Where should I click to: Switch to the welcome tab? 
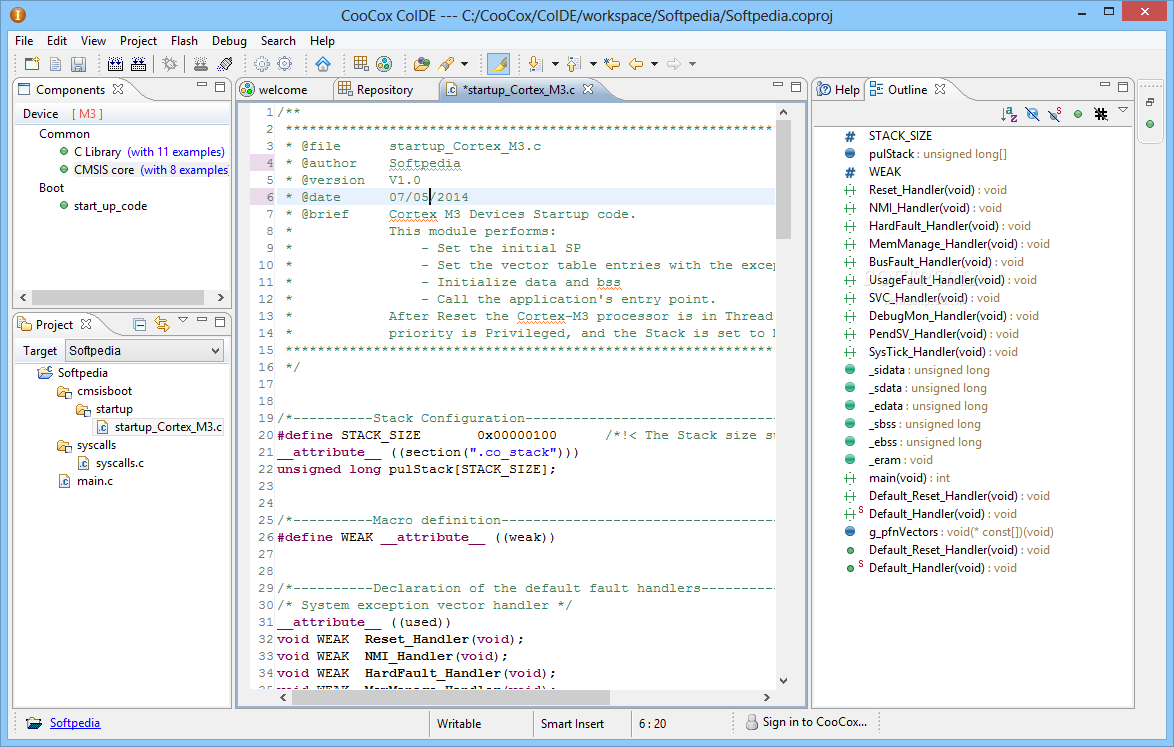point(283,90)
